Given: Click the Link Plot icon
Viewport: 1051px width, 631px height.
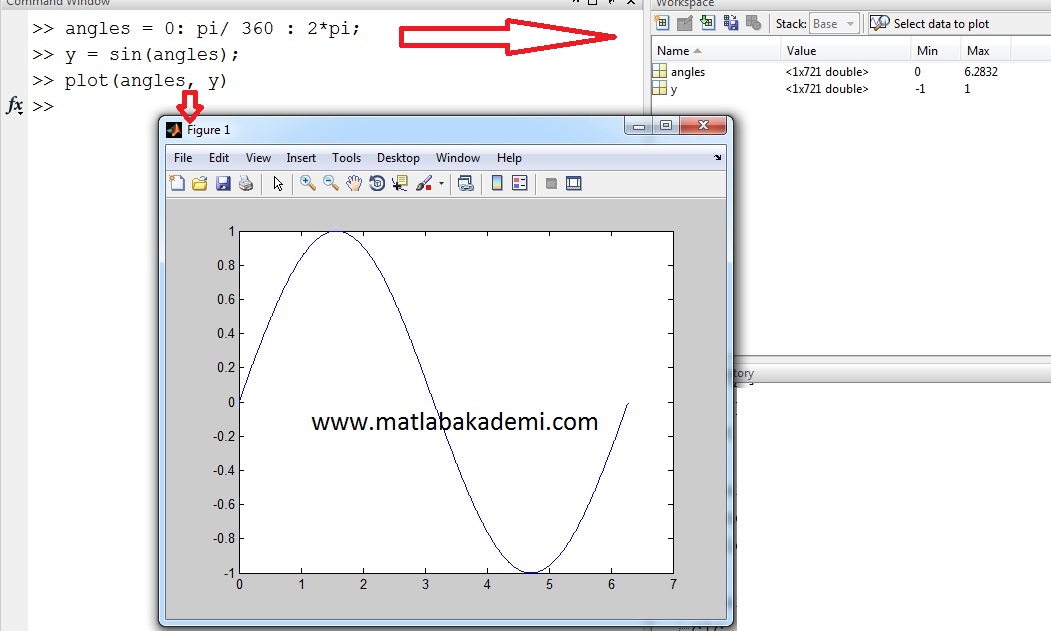Looking at the screenshot, I should coord(466,183).
